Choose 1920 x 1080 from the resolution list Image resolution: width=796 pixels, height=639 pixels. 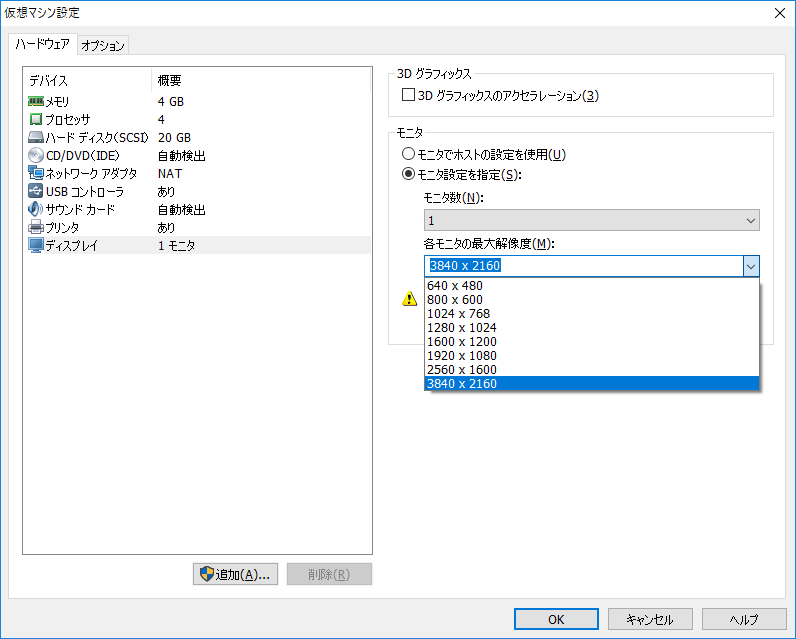(591, 356)
